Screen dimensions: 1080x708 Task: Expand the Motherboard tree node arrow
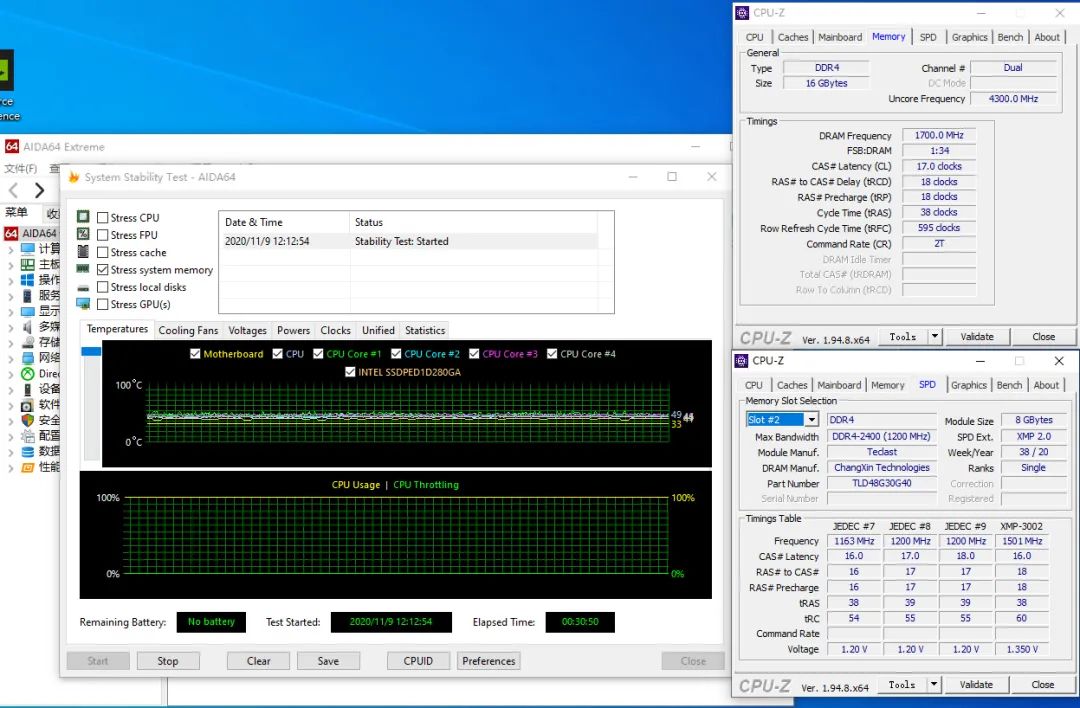(11, 265)
